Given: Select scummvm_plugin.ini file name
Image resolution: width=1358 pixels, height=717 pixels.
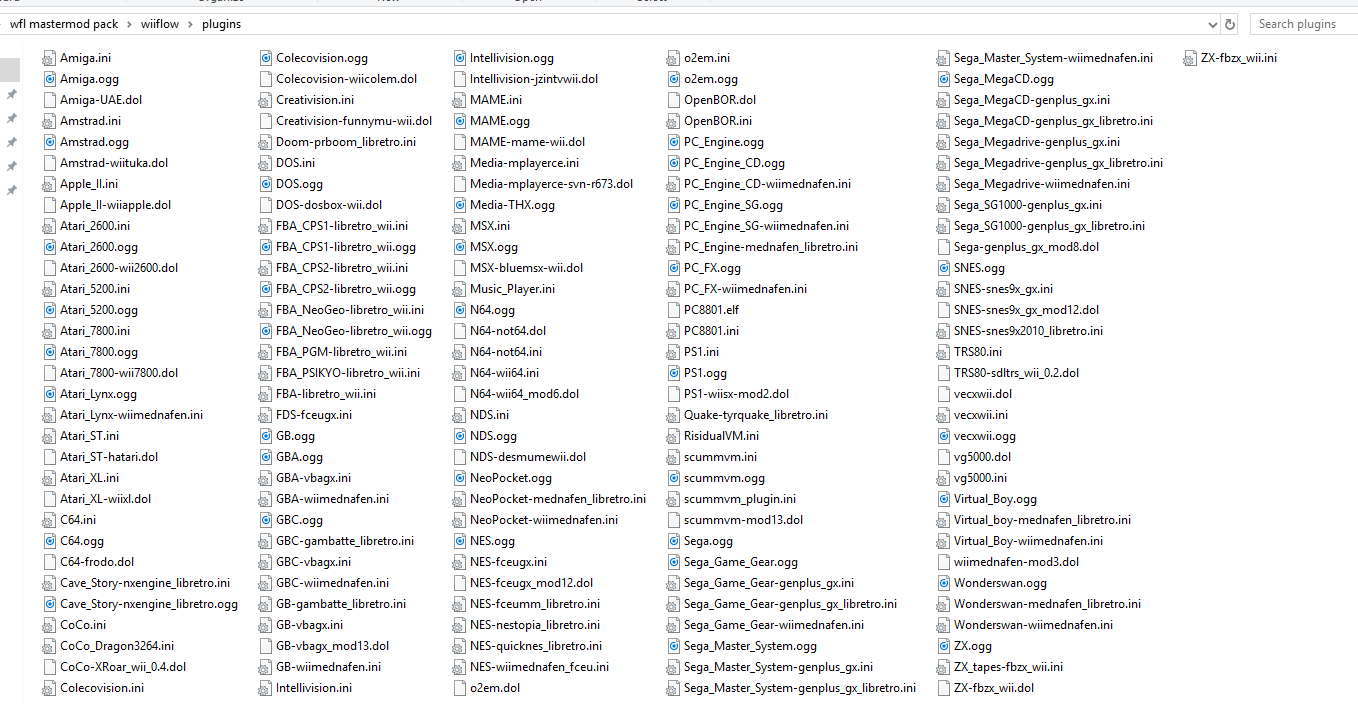Looking at the screenshot, I should (740, 499).
